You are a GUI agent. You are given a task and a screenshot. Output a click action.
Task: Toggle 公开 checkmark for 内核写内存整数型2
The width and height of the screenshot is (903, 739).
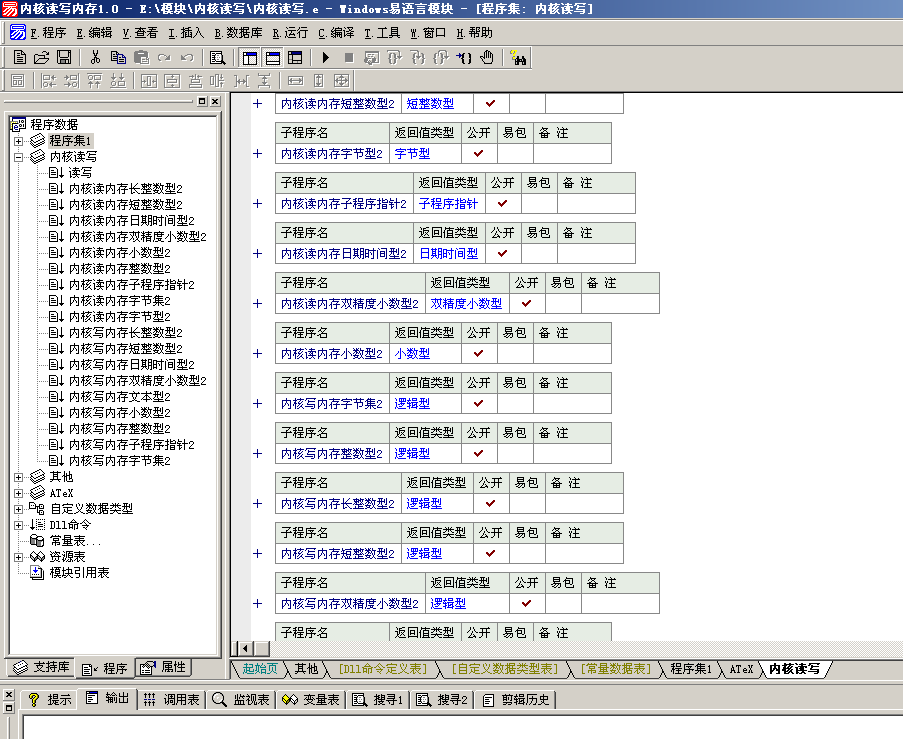click(479, 454)
